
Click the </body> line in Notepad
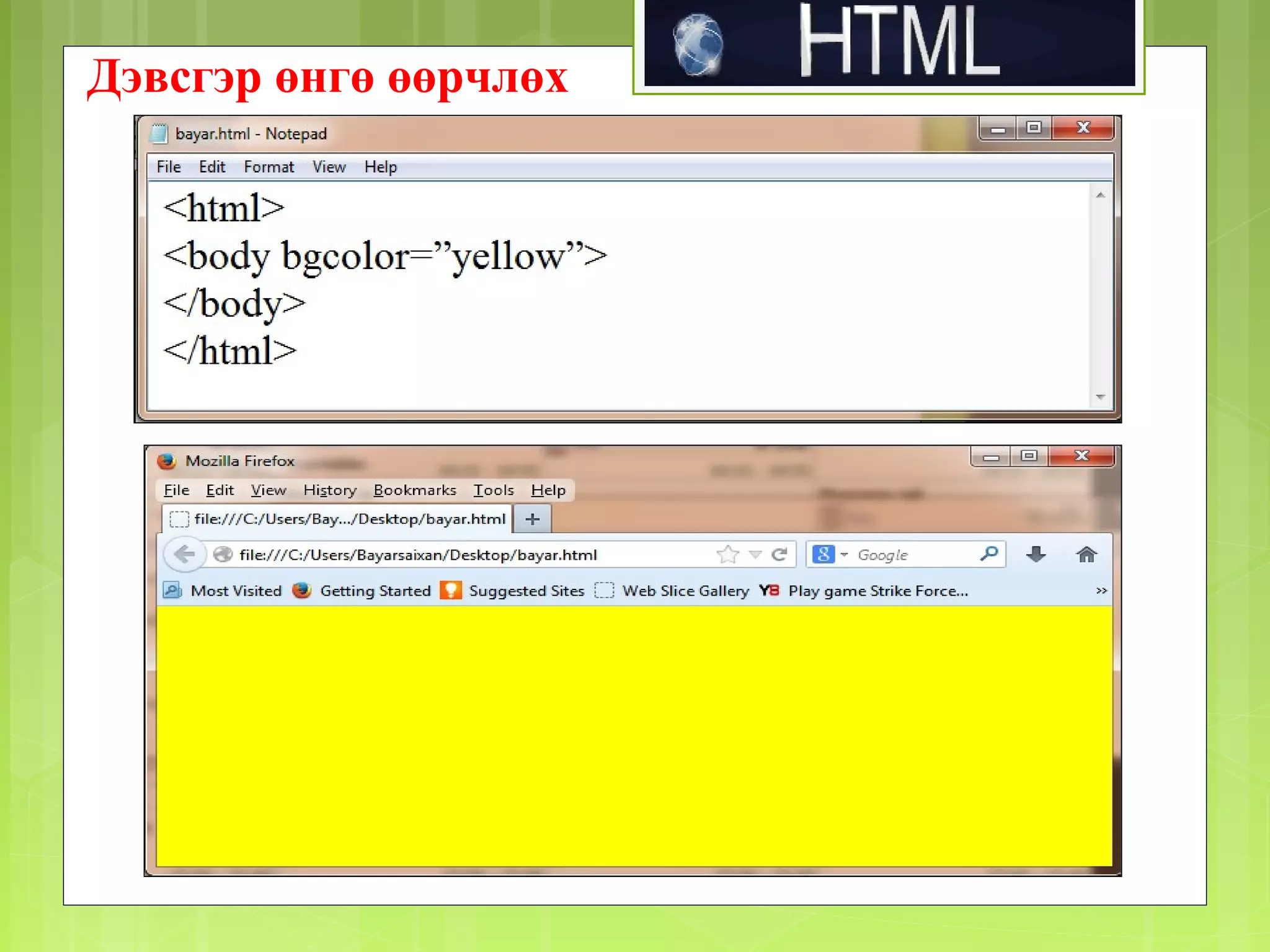(x=234, y=304)
